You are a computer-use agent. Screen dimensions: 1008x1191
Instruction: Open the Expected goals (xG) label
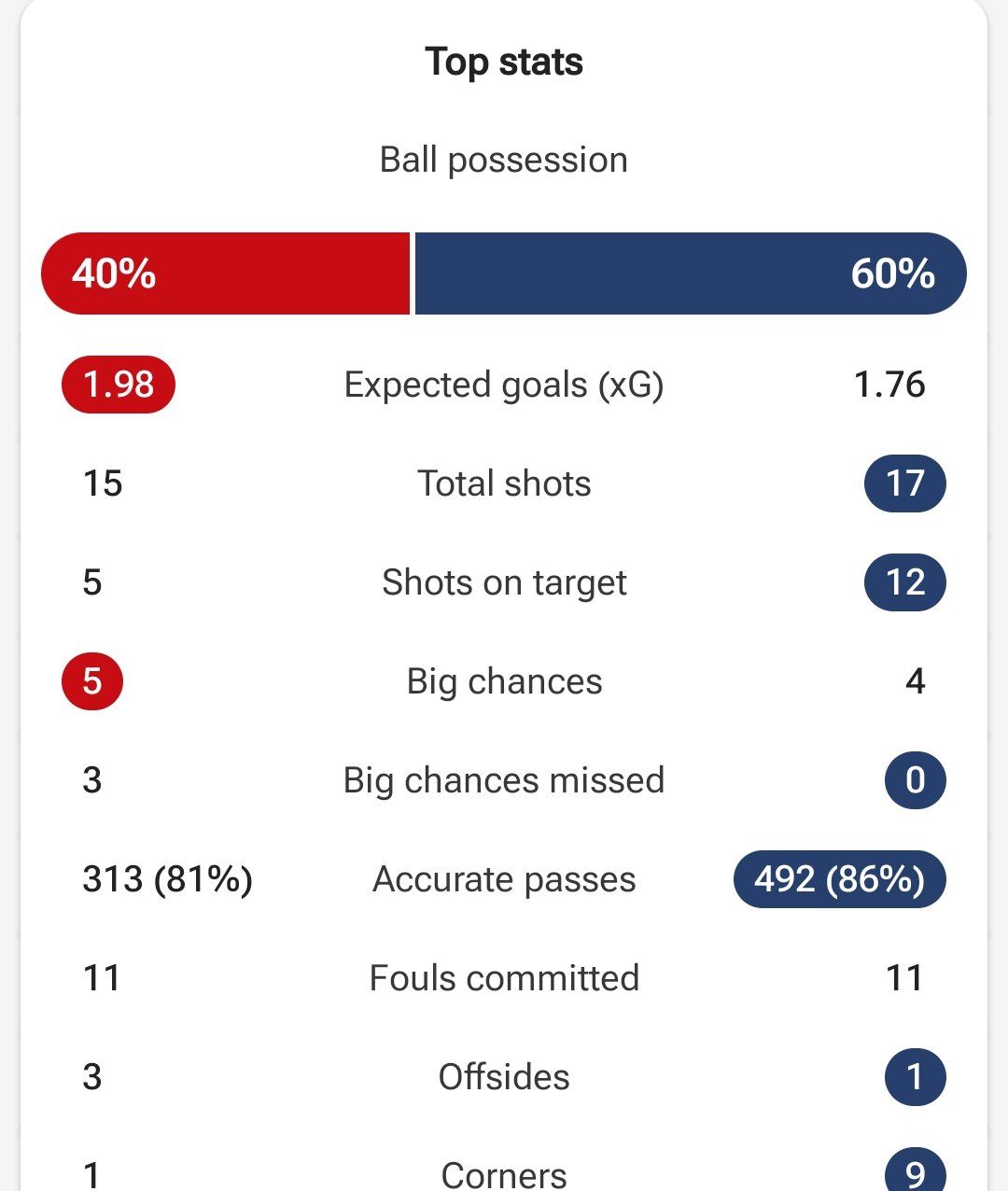pyautogui.click(x=504, y=385)
